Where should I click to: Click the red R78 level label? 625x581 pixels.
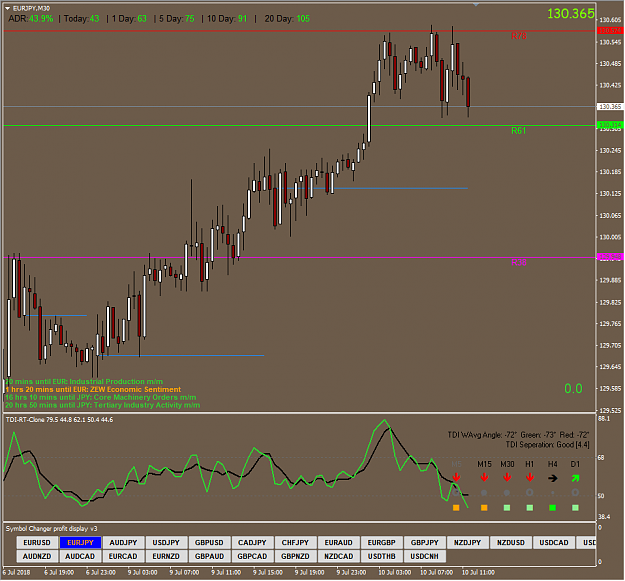click(x=519, y=36)
